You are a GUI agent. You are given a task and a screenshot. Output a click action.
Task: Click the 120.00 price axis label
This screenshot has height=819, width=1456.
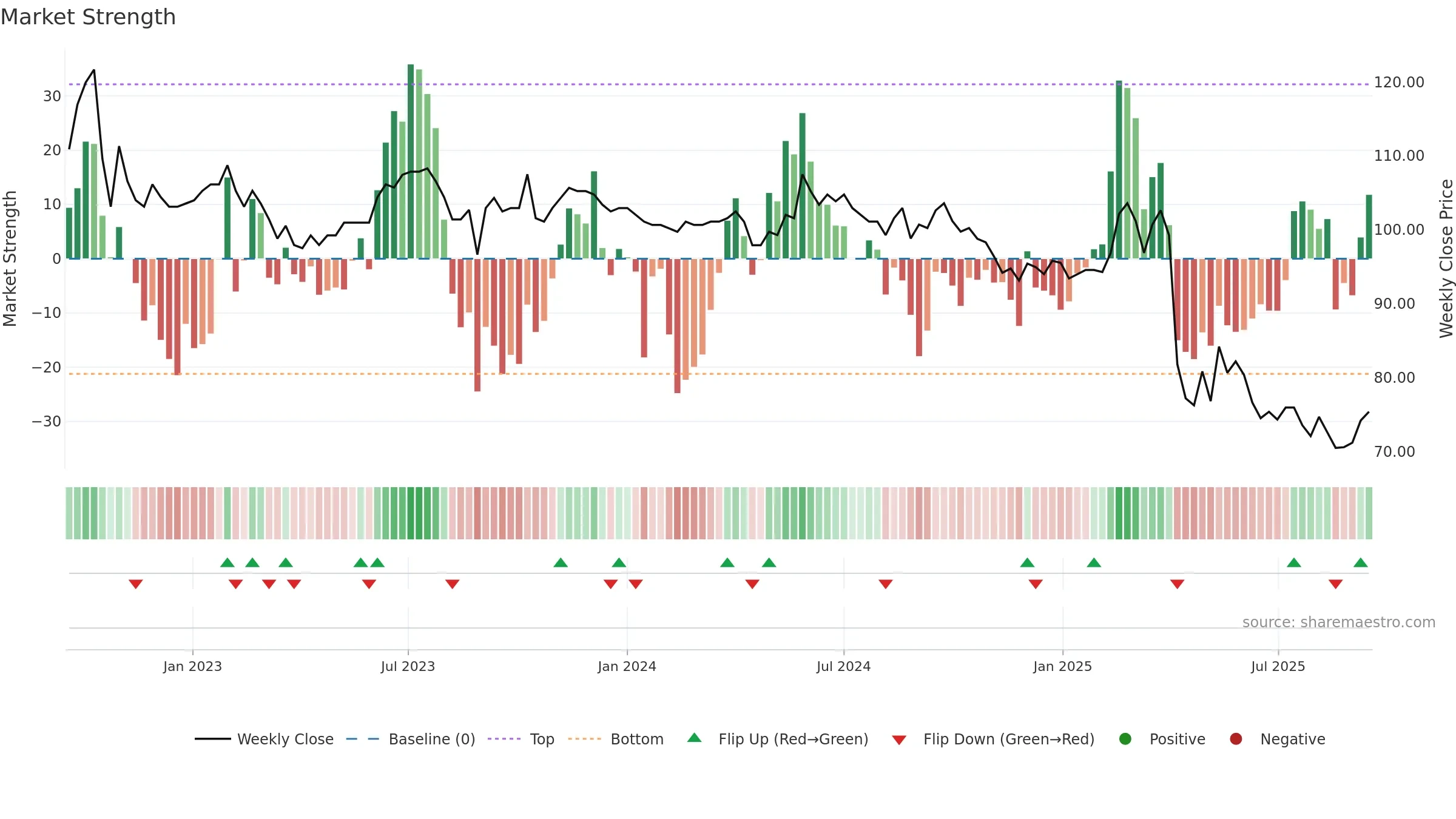1399,83
